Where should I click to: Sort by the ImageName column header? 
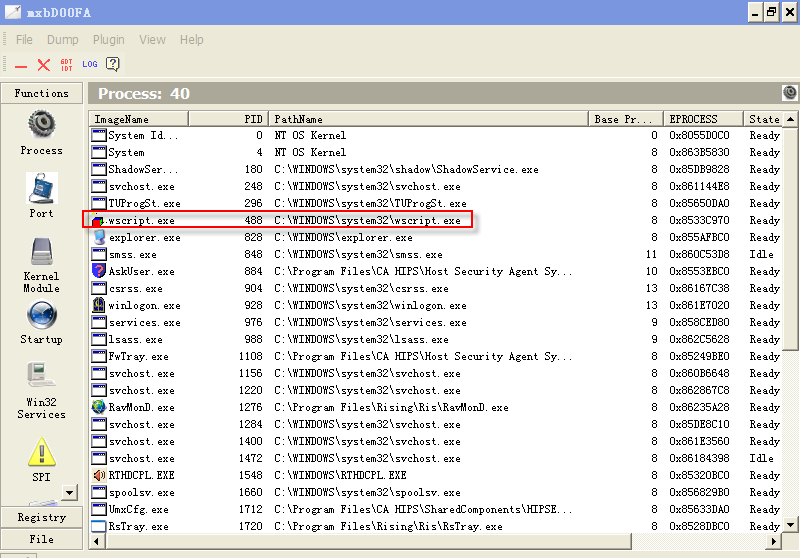[x=138, y=119]
